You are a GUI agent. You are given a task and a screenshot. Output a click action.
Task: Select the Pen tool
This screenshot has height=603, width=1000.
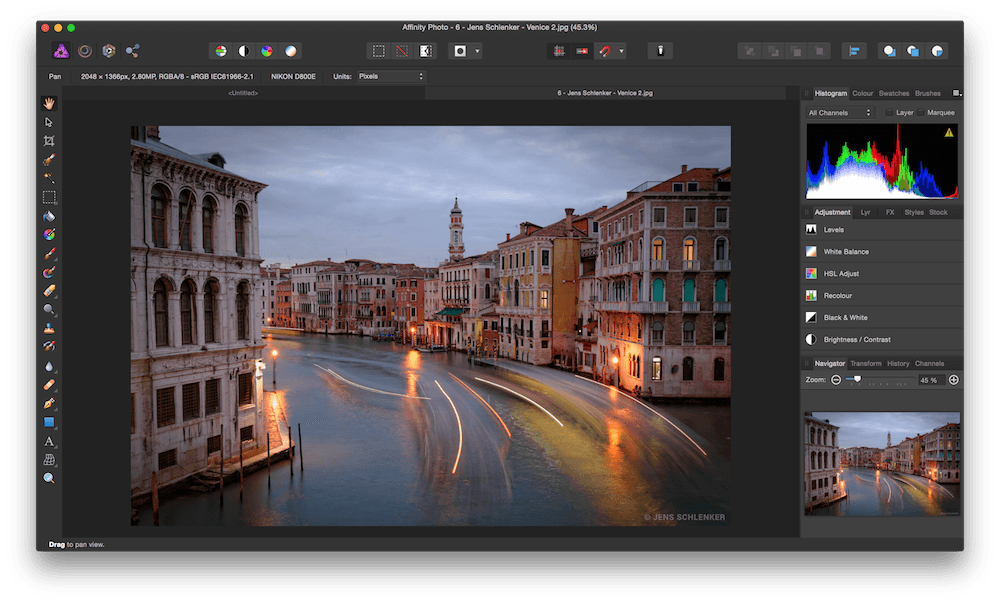pyautogui.click(x=49, y=403)
